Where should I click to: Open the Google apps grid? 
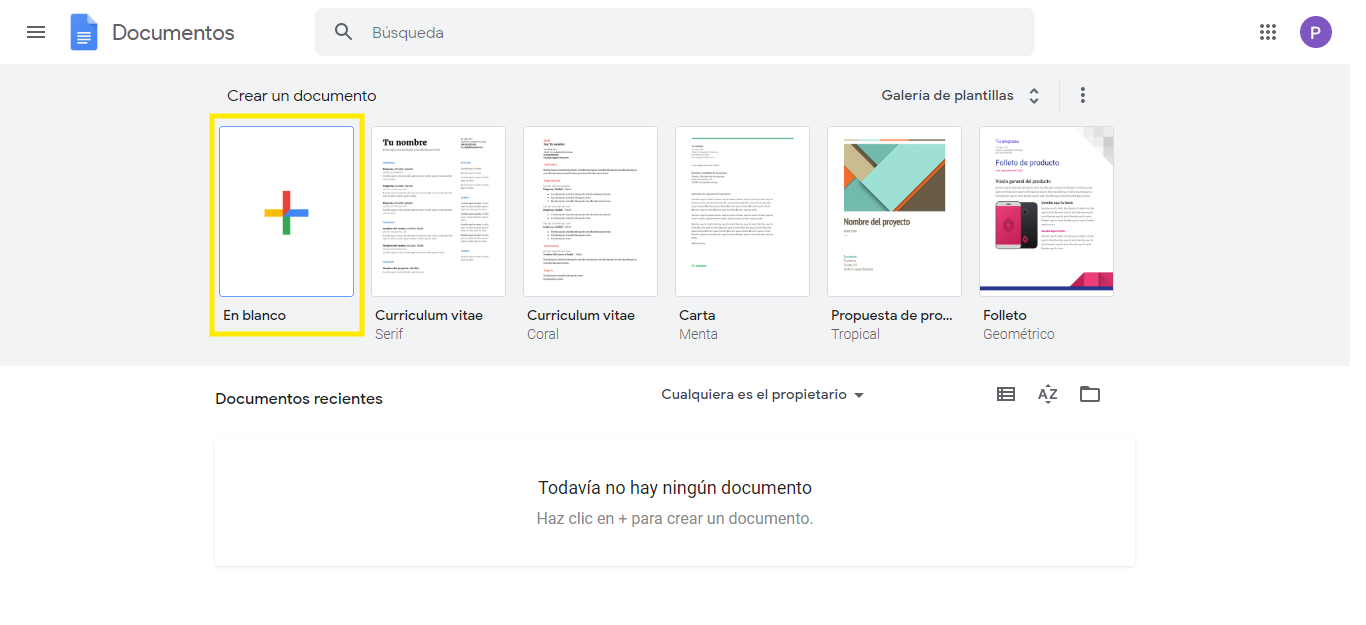(x=1268, y=32)
